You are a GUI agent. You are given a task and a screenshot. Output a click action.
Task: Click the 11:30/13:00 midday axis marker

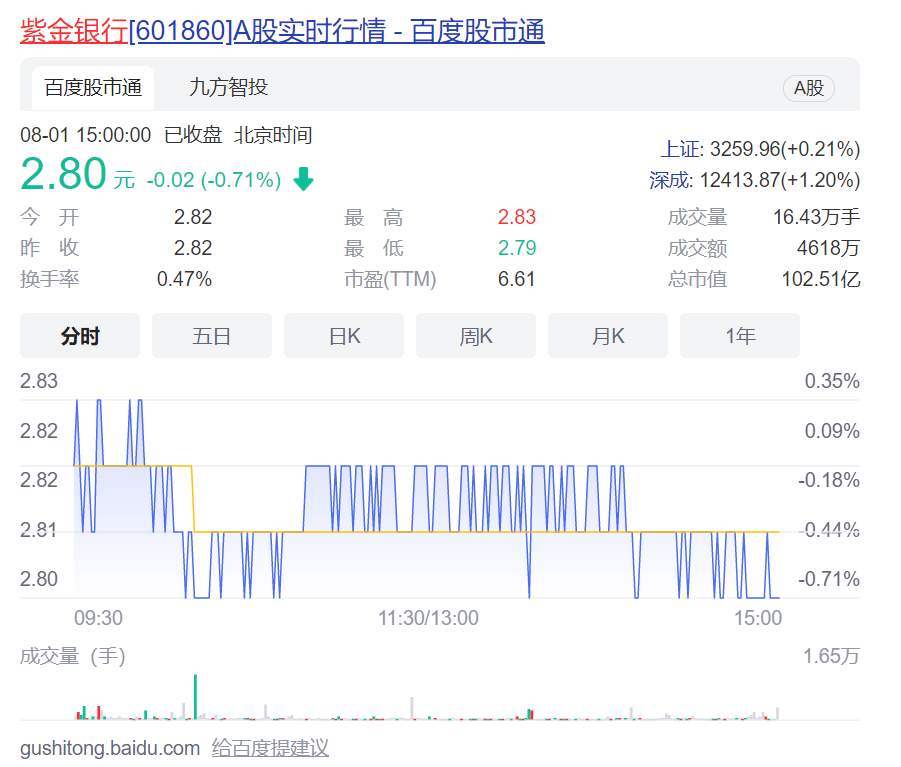pos(428,618)
